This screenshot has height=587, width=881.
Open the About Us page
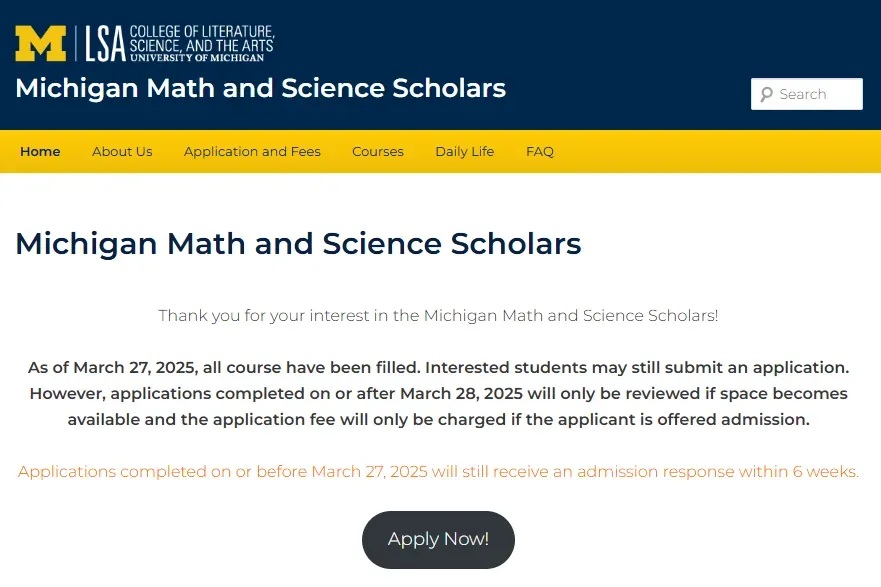(x=122, y=152)
